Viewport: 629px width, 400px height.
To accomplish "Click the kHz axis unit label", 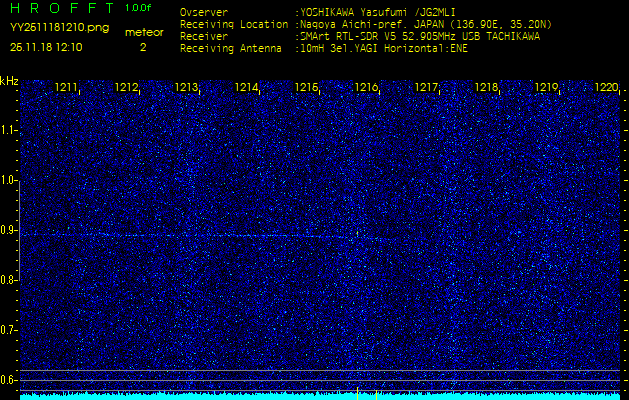I will 9,80.
